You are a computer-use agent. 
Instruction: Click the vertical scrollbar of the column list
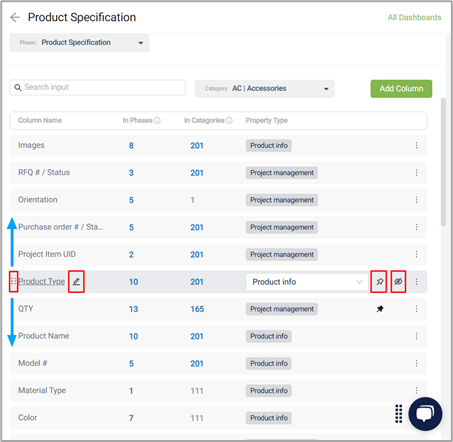click(x=443, y=162)
